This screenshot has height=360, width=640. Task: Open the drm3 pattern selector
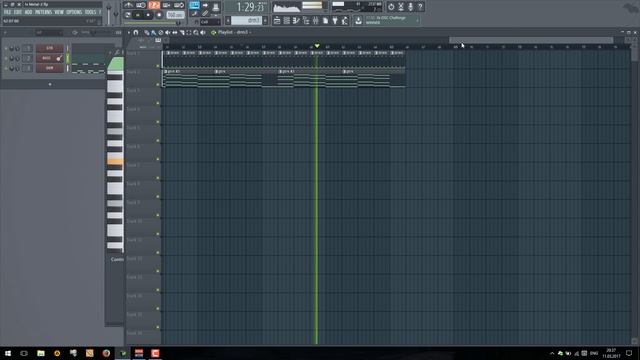[247, 20]
